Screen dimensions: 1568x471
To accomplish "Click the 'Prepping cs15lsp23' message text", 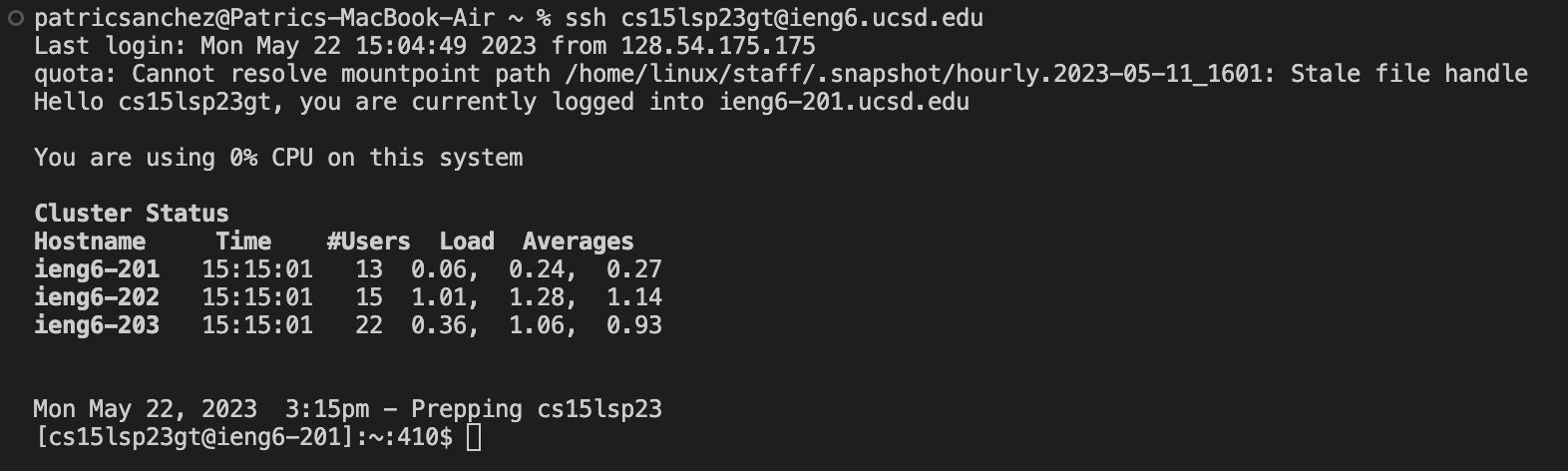I will tap(537, 409).
